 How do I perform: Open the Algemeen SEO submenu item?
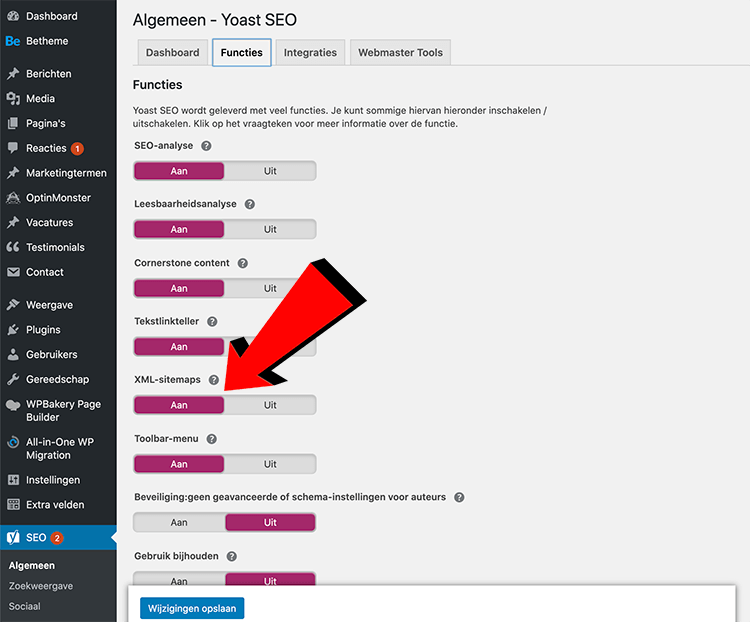[32, 566]
